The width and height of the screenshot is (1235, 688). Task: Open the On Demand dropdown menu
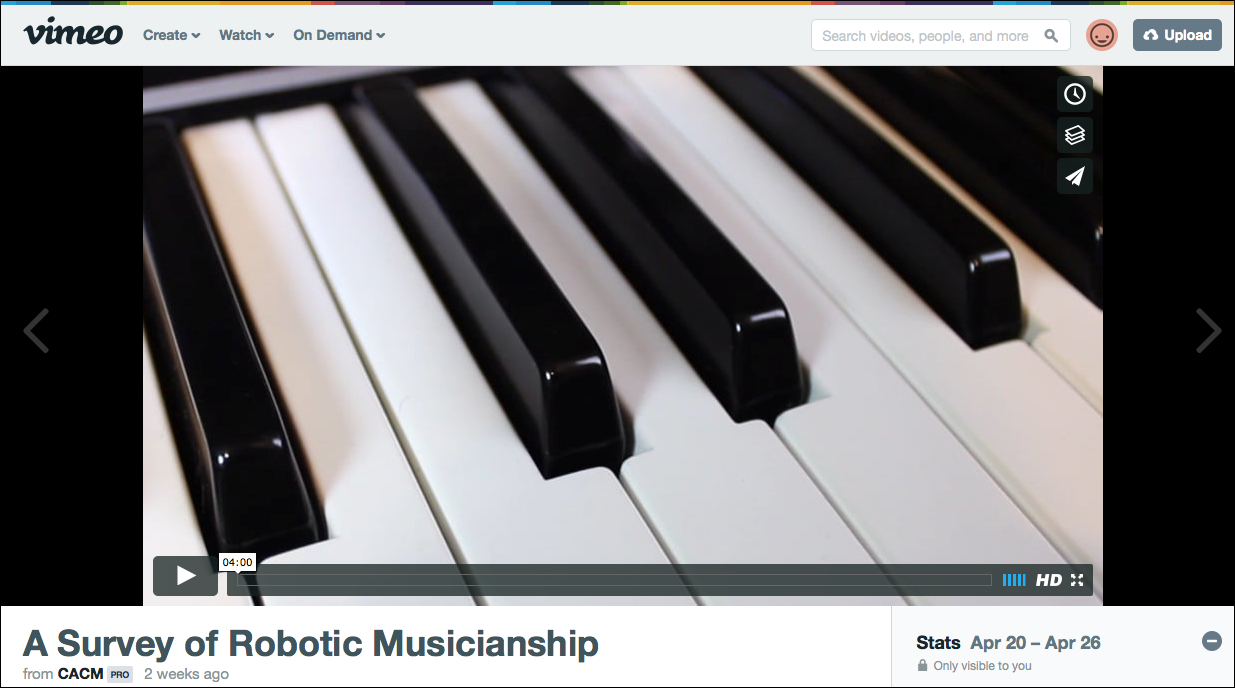(x=339, y=35)
